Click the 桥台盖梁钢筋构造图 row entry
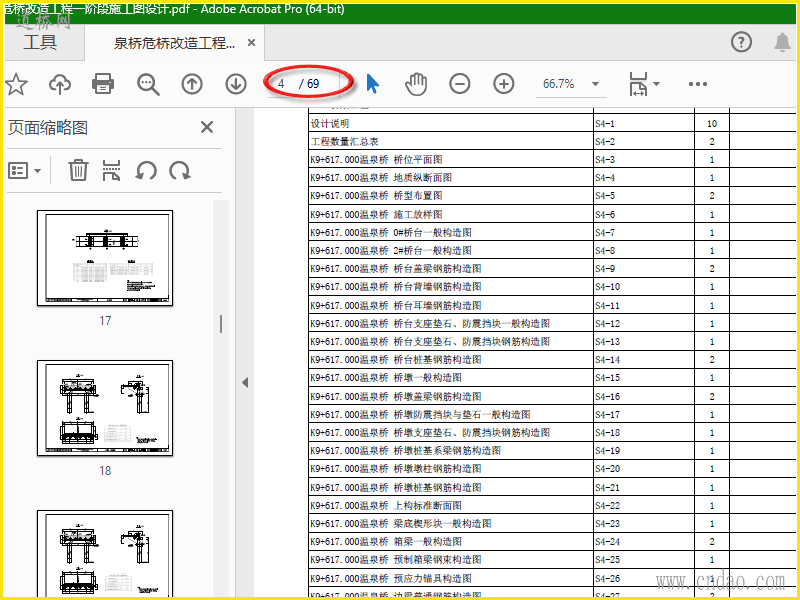The image size is (800, 600). tap(396, 269)
